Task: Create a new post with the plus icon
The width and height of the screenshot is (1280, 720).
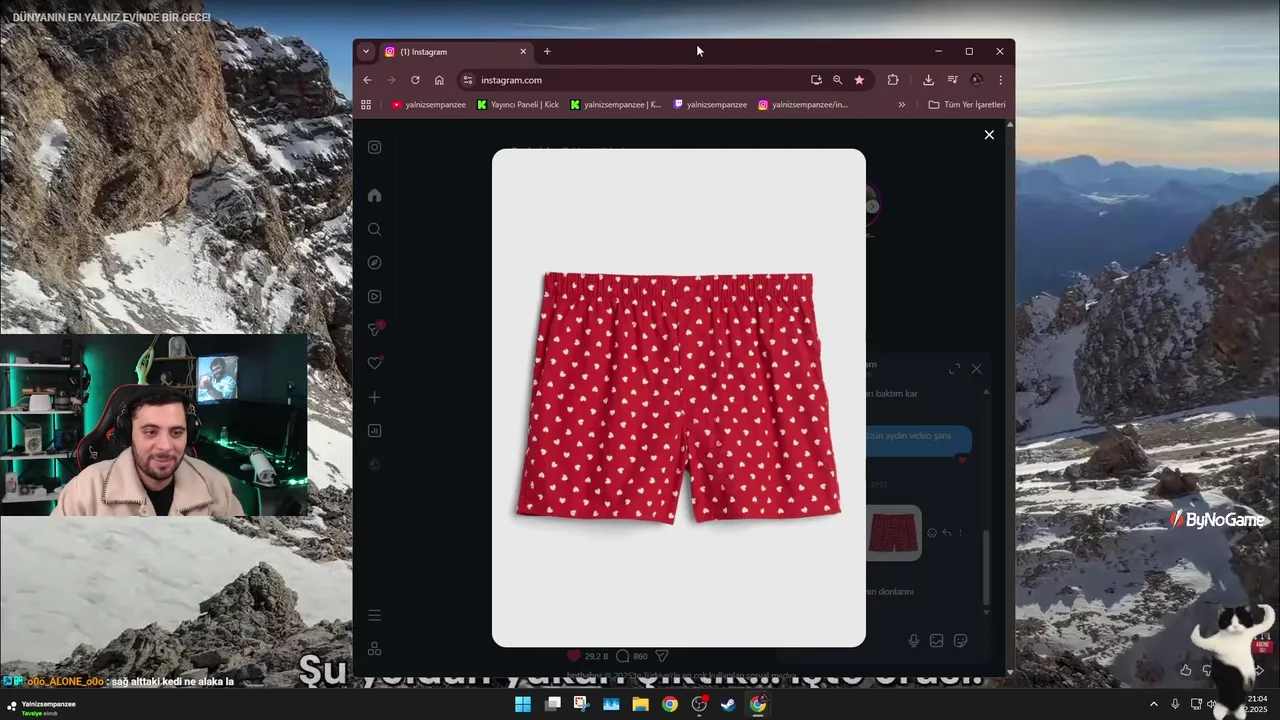Action: [374, 397]
